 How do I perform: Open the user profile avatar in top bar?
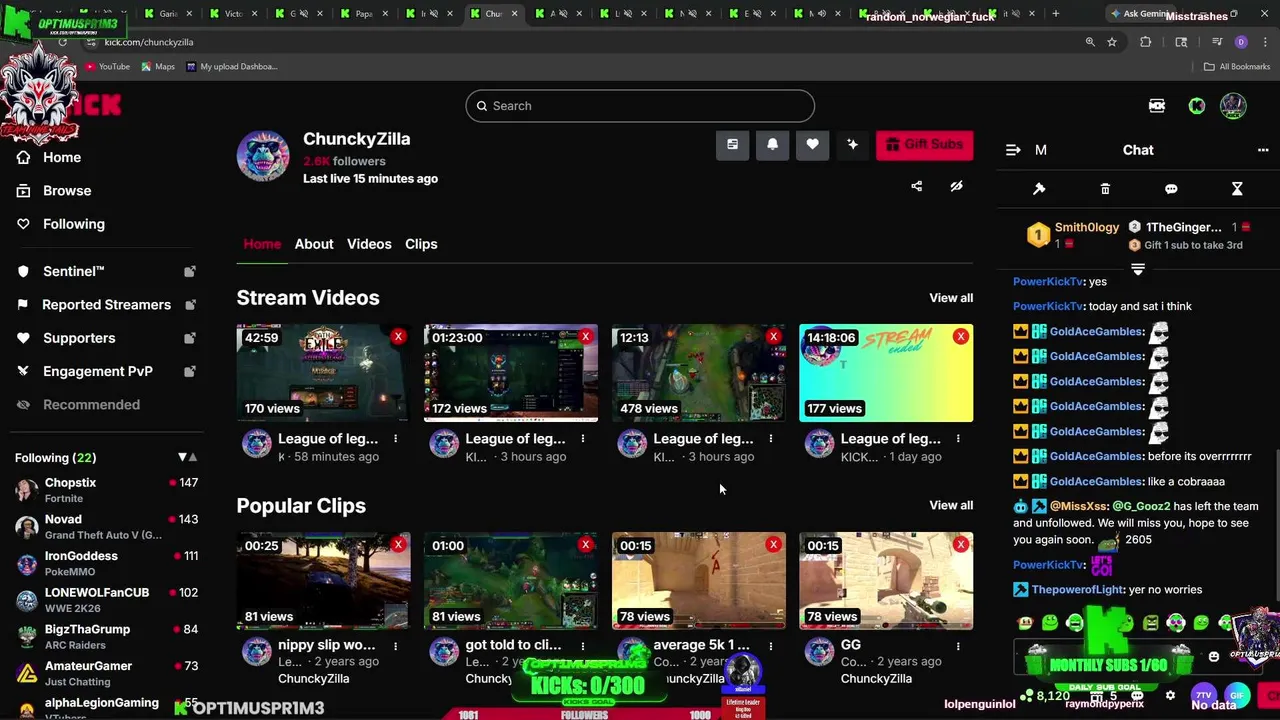tap(1233, 106)
